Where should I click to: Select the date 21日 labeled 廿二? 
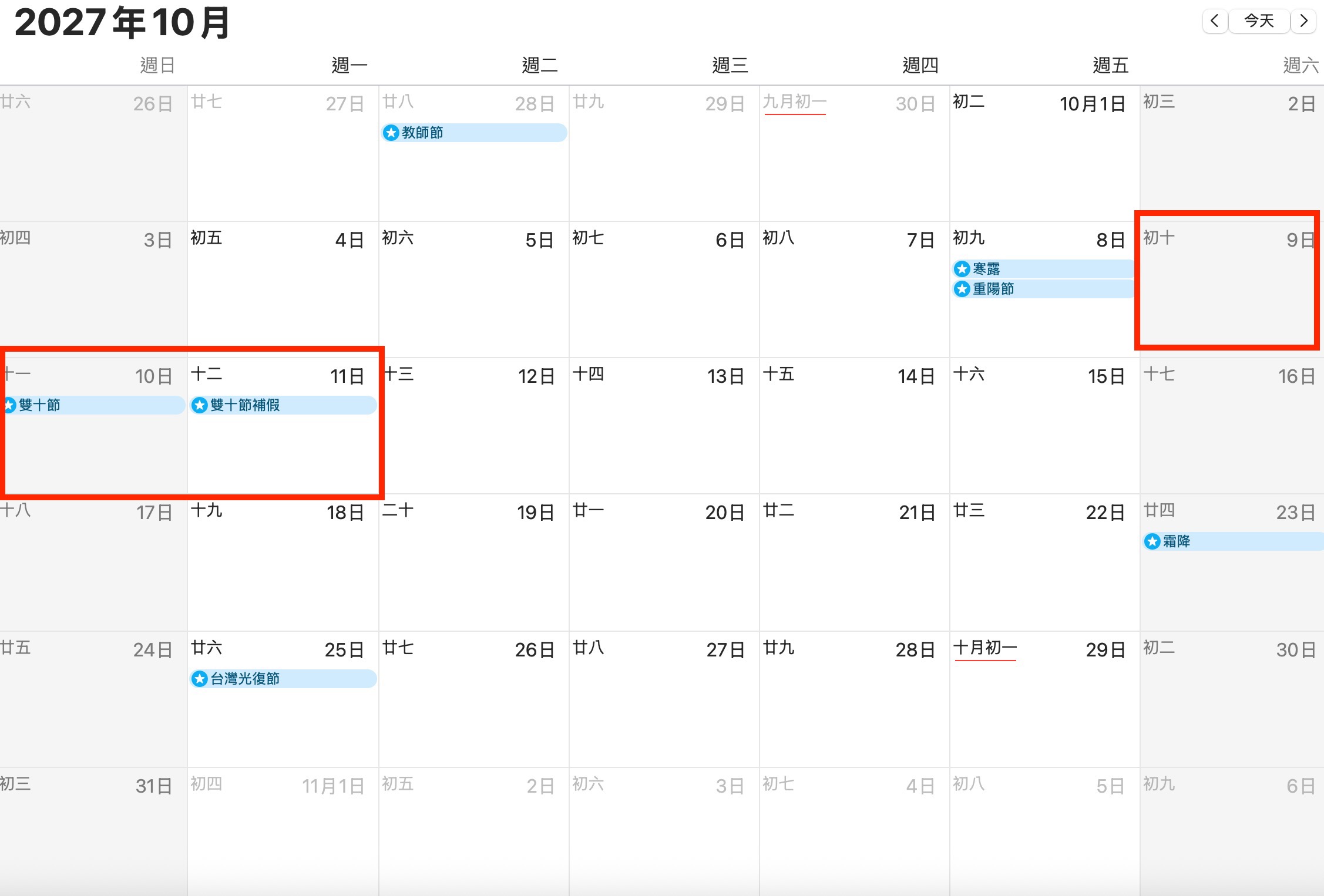[x=917, y=513]
